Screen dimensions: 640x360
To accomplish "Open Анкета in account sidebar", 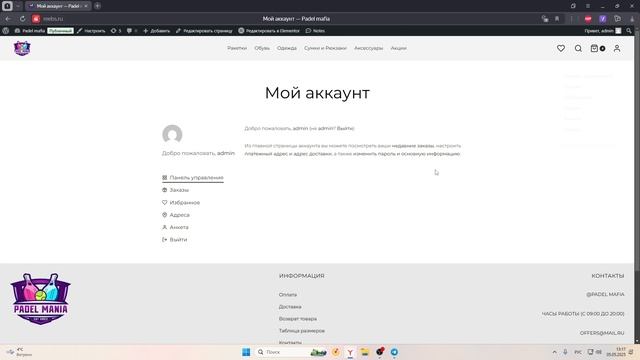I will (176, 227).
